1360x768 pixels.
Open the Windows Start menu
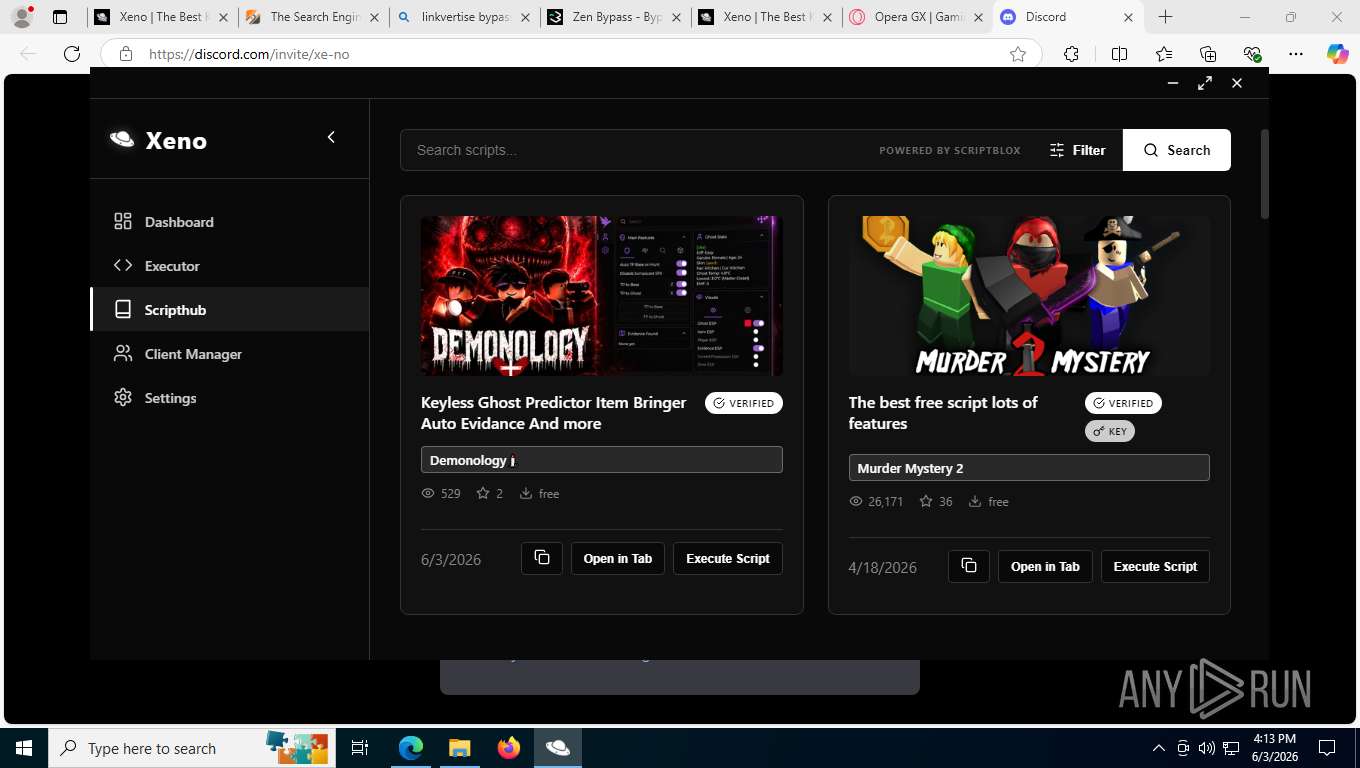click(23, 748)
